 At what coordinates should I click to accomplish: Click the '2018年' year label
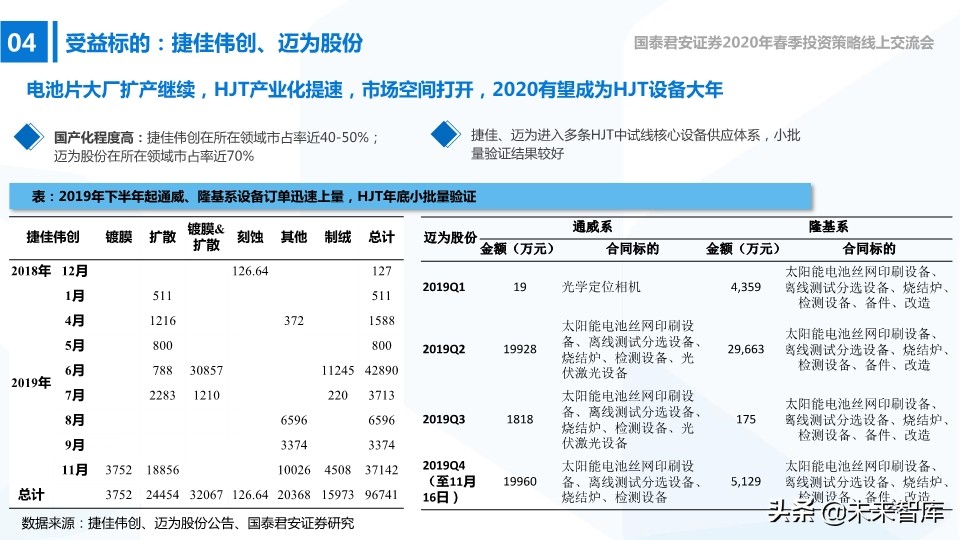coord(31,271)
